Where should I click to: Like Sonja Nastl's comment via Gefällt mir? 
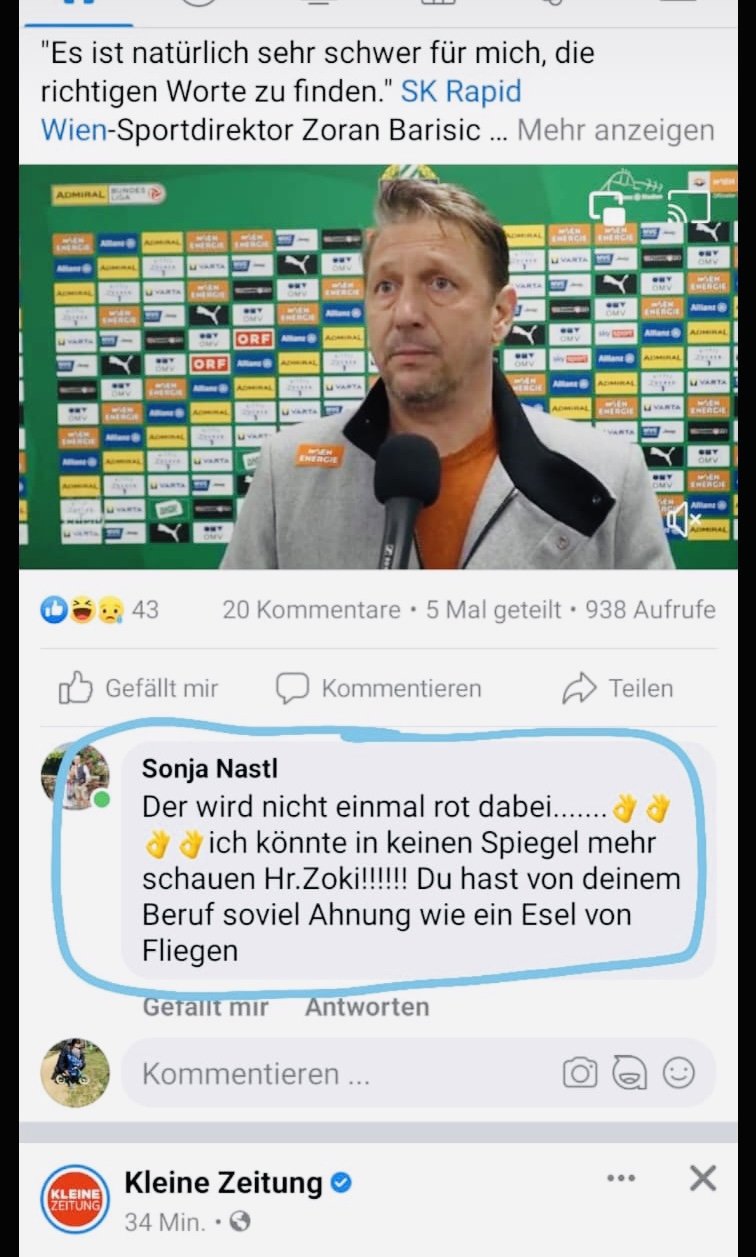(205, 1007)
